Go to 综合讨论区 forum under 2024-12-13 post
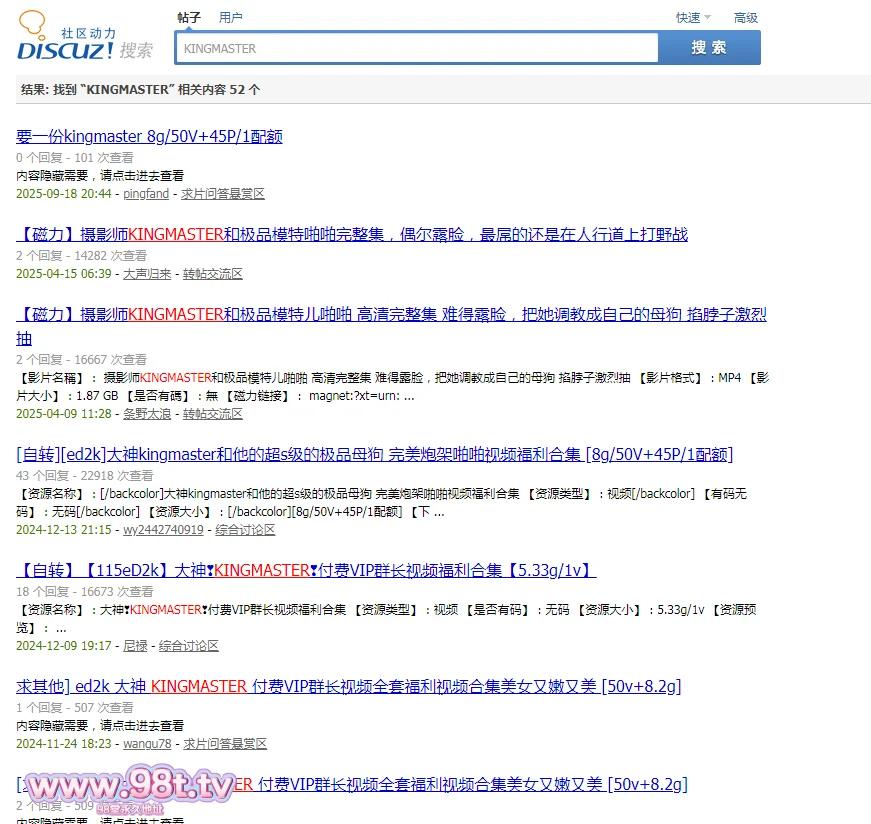The height and width of the screenshot is (824, 871). click(245, 529)
